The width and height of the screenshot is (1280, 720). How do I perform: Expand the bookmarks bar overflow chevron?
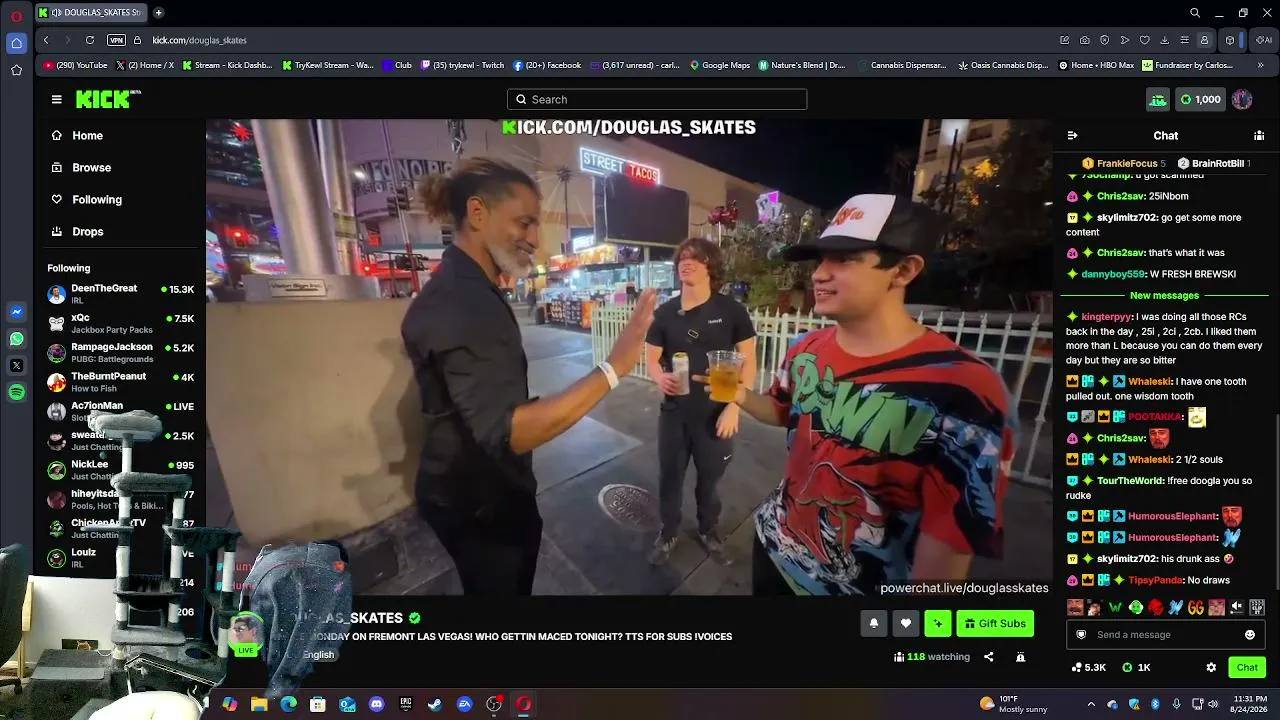(1260, 65)
